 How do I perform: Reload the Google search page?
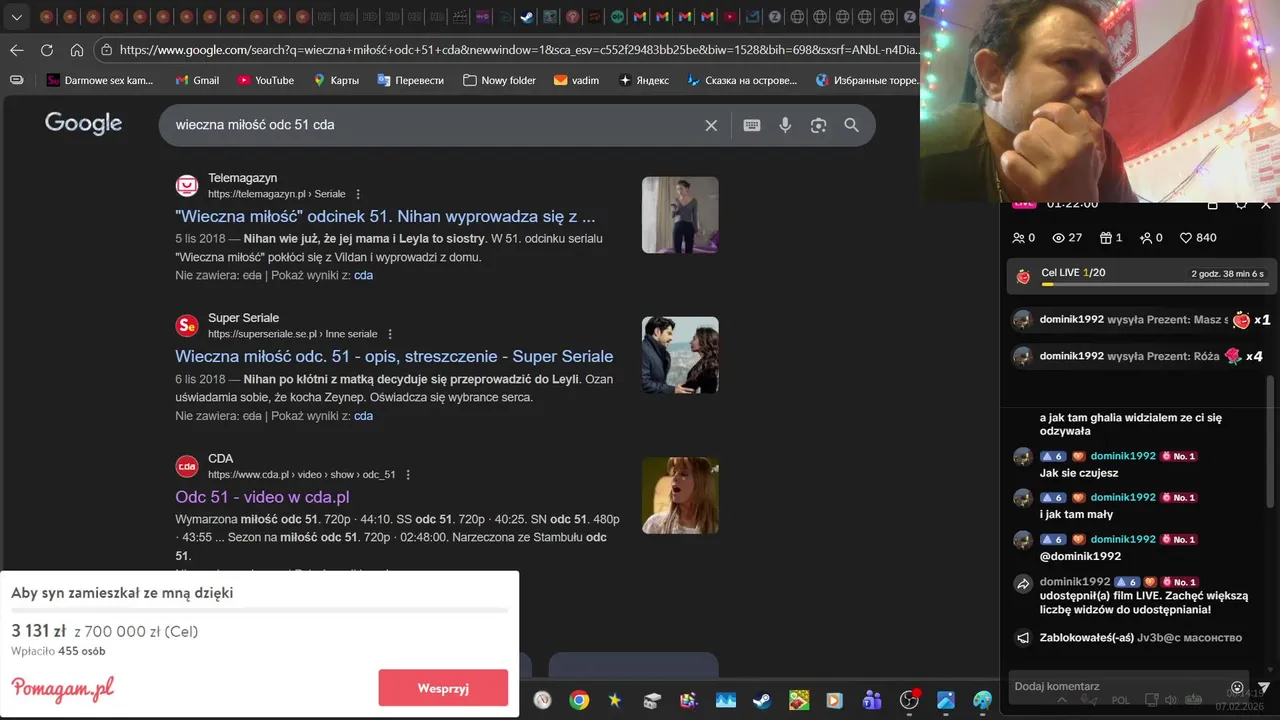47,50
